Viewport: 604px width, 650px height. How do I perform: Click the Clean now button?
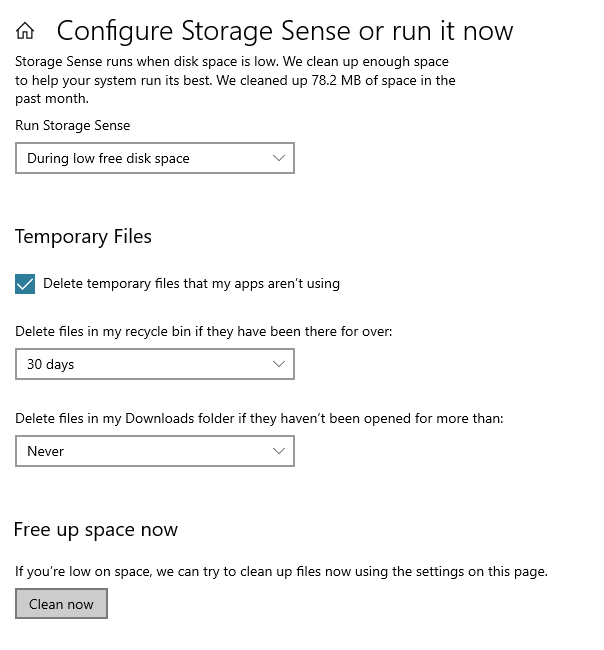(x=61, y=604)
